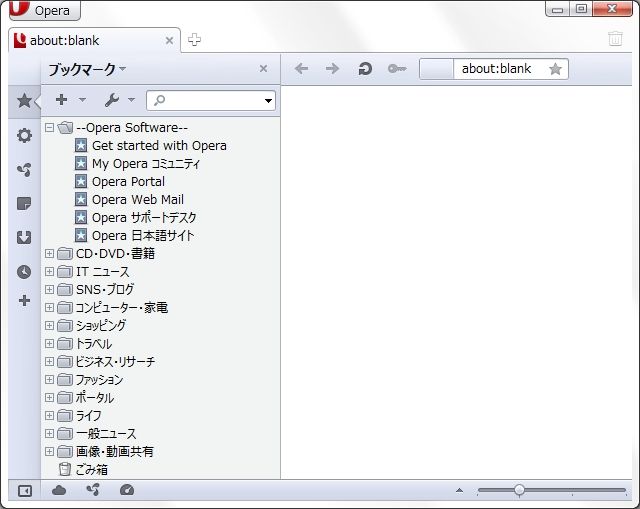
Task: Expand the コンピューター・家電 folder
Action: 49,307
